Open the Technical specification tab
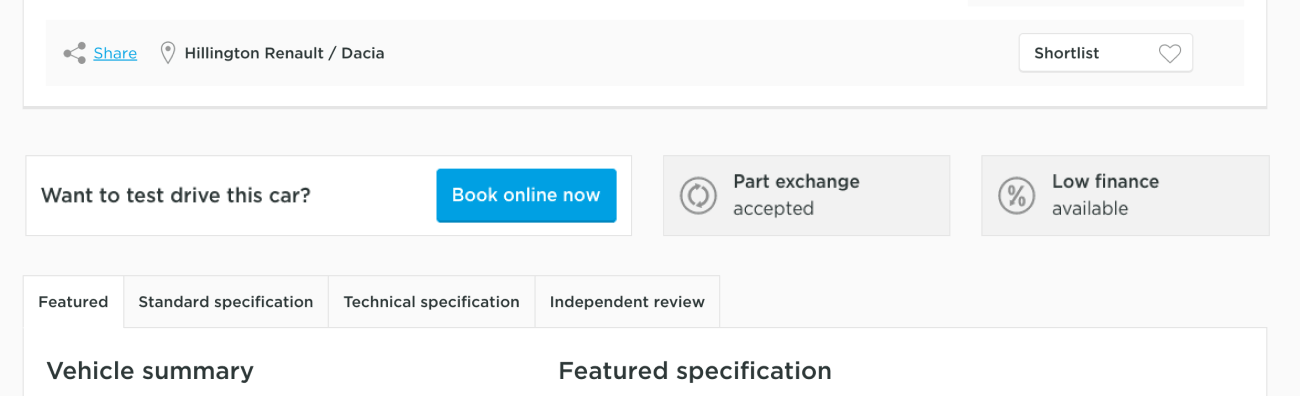 click(432, 302)
